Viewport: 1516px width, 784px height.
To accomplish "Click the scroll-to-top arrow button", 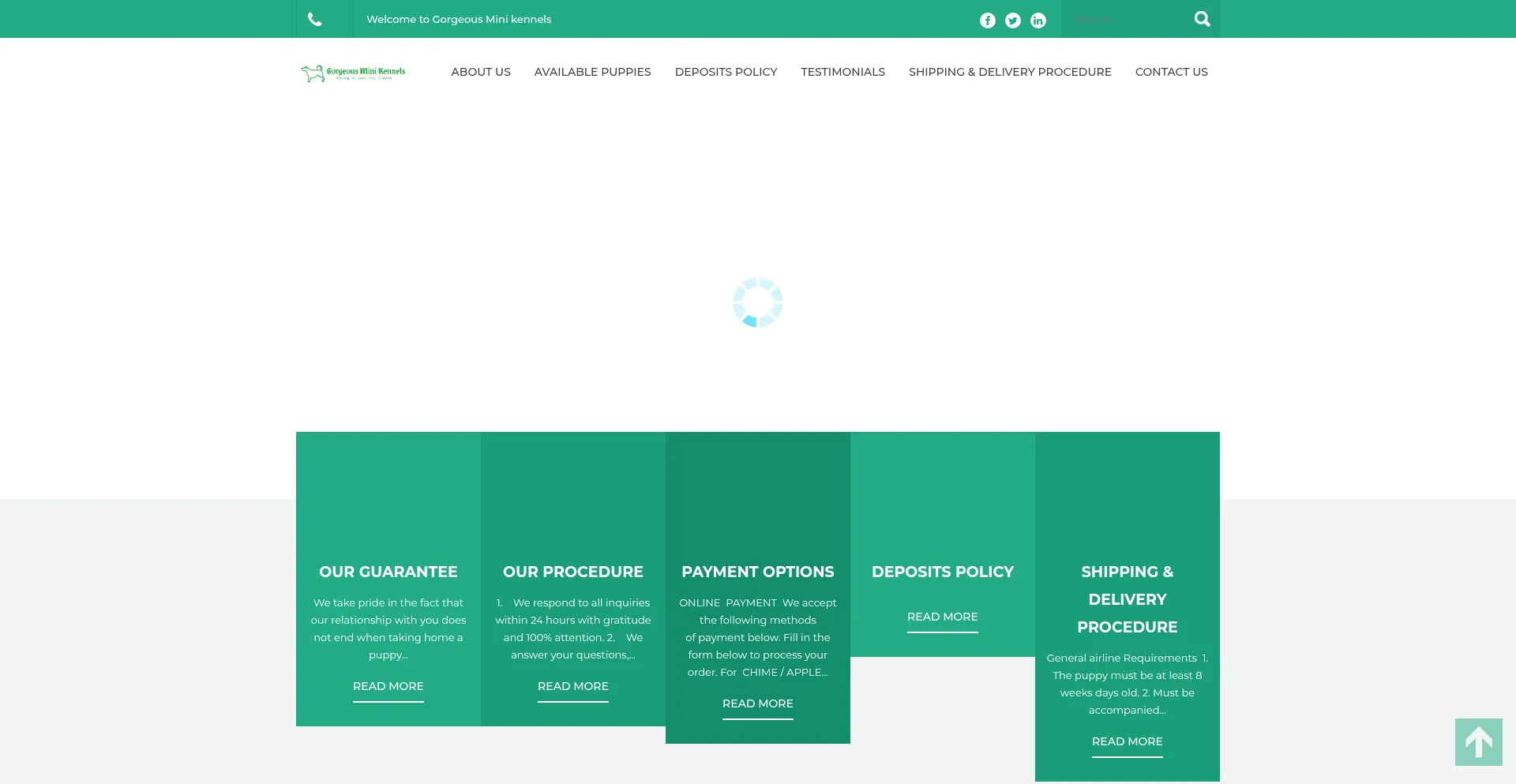I will click(1478, 742).
